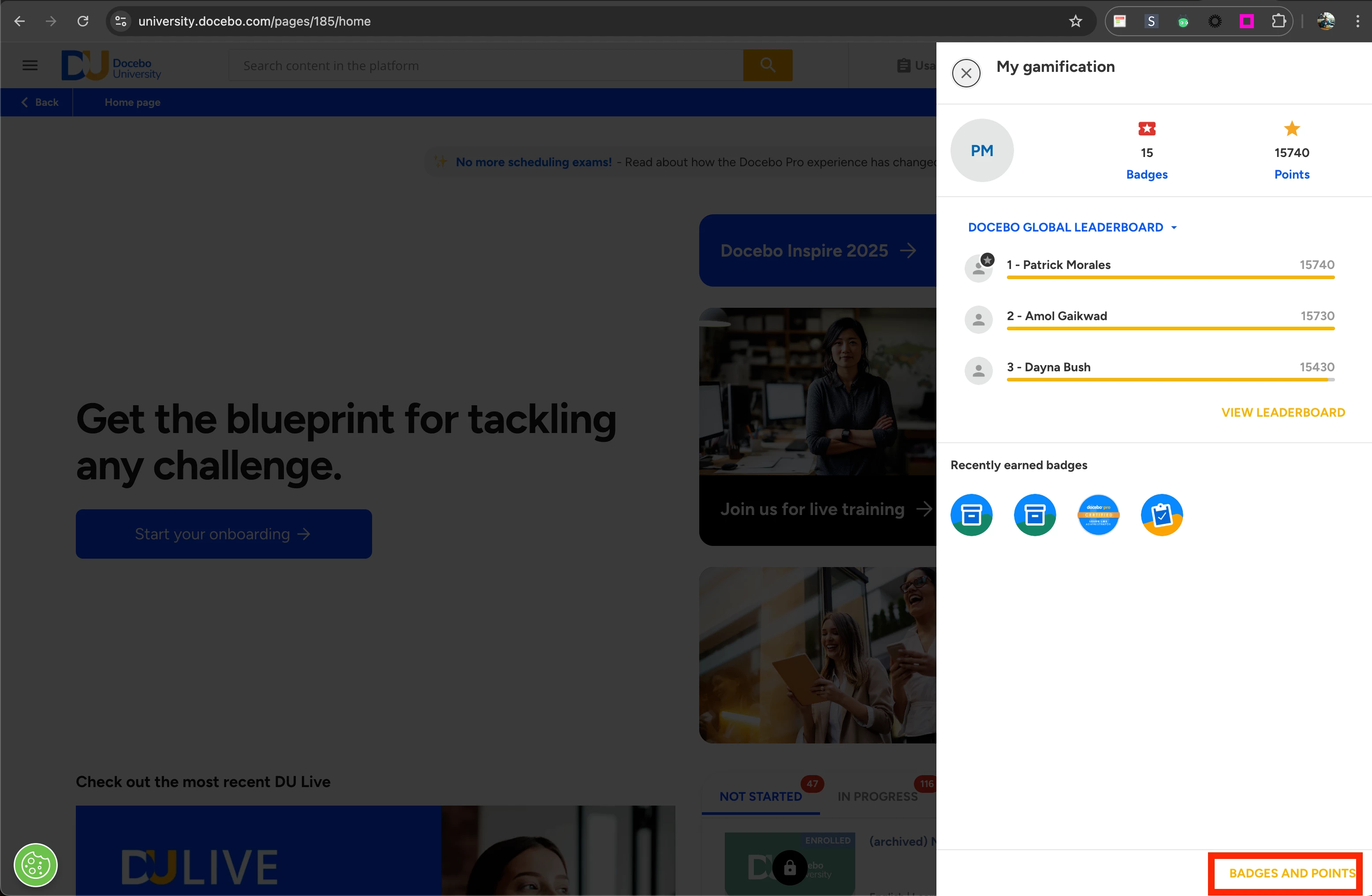Viewport: 1372px width, 896px height.
Task: Click Patrick Morales progress bar
Action: [1170, 277]
